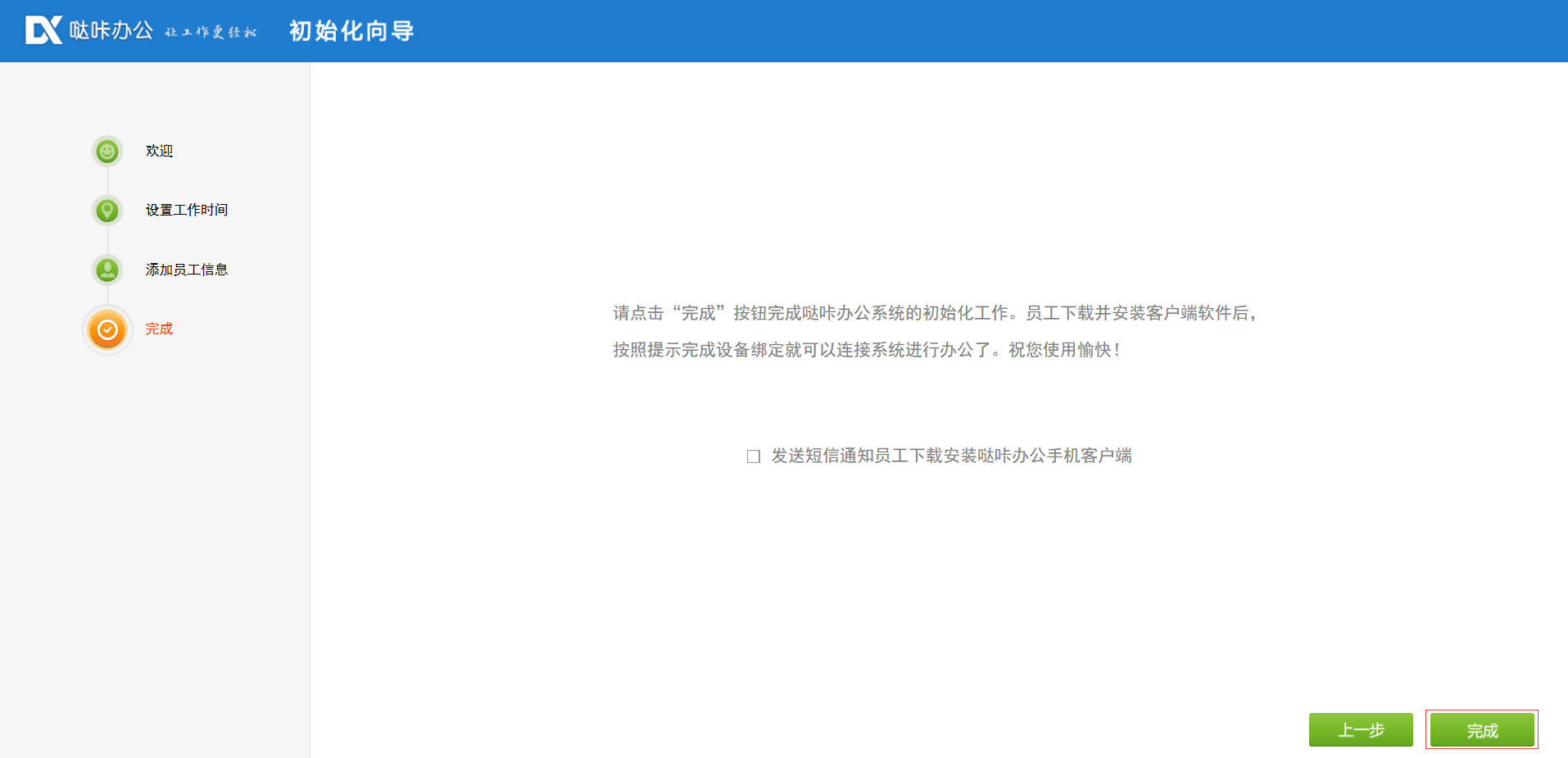Viewport: 1568px width, 758px height.
Task: Go to the red 完成 step label
Action: (159, 329)
